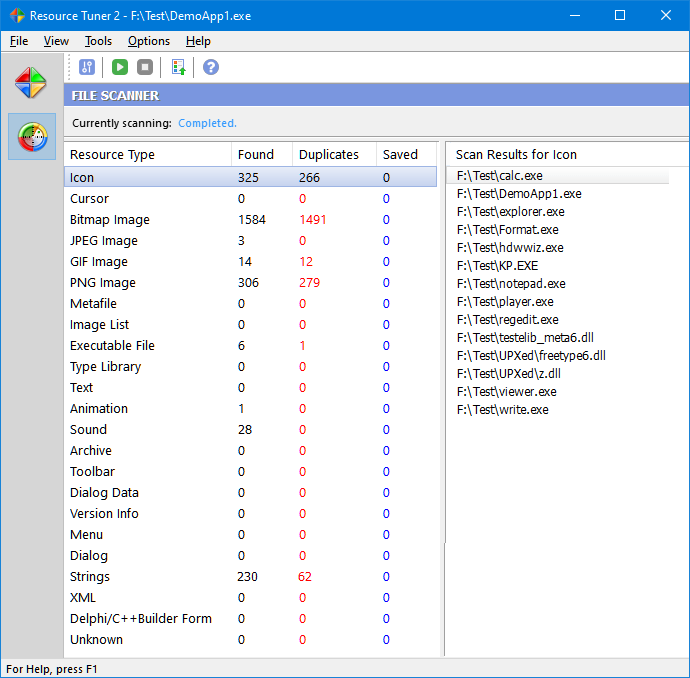Sort by Resource Type column header

148,154
